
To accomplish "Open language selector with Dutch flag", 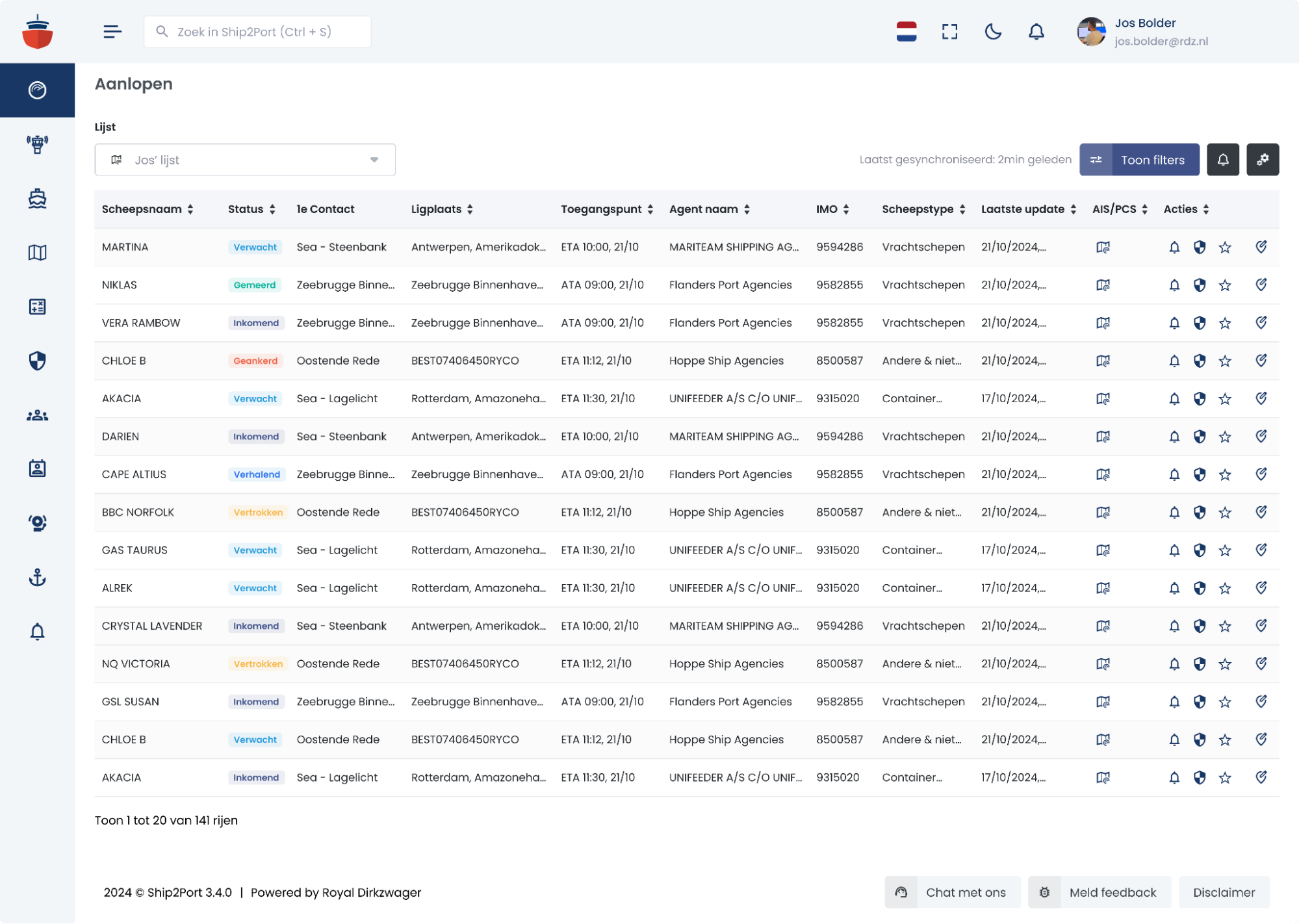I will click(906, 32).
